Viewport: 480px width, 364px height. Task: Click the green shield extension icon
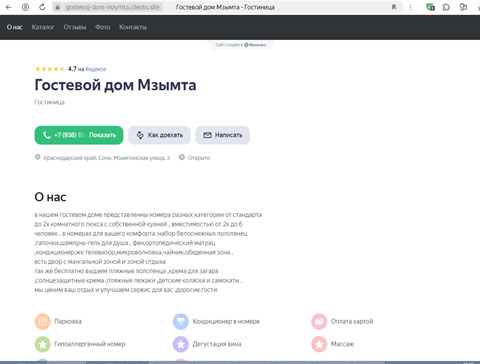430,7
